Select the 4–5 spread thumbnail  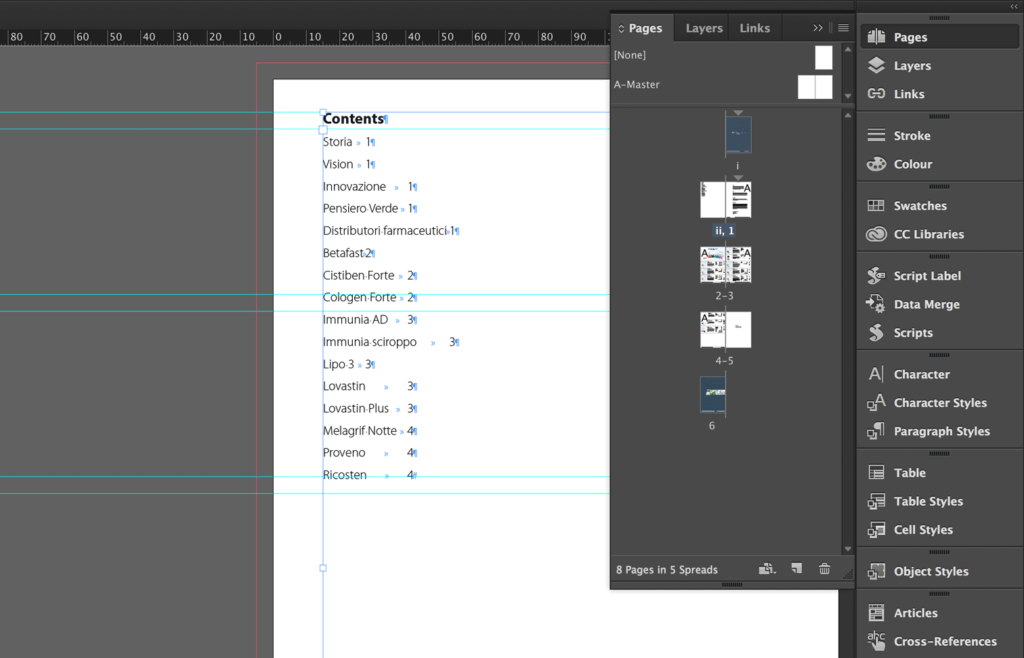point(726,330)
